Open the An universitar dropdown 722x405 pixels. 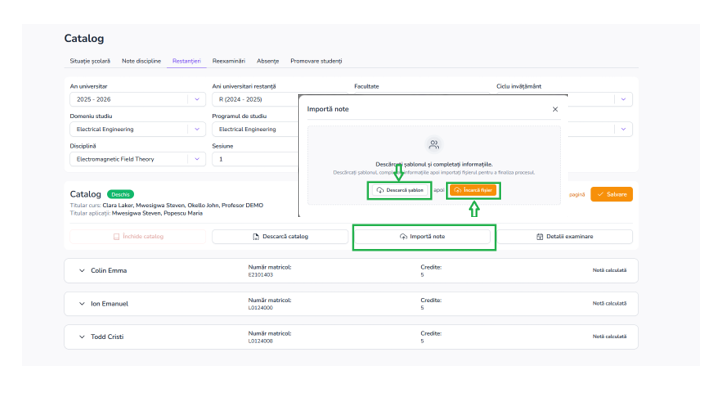point(138,99)
